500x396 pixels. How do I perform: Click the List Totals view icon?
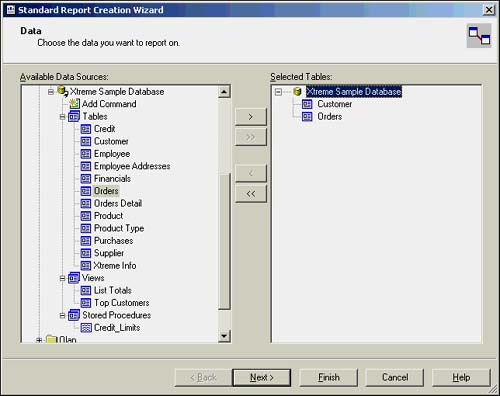(x=86, y=290)
